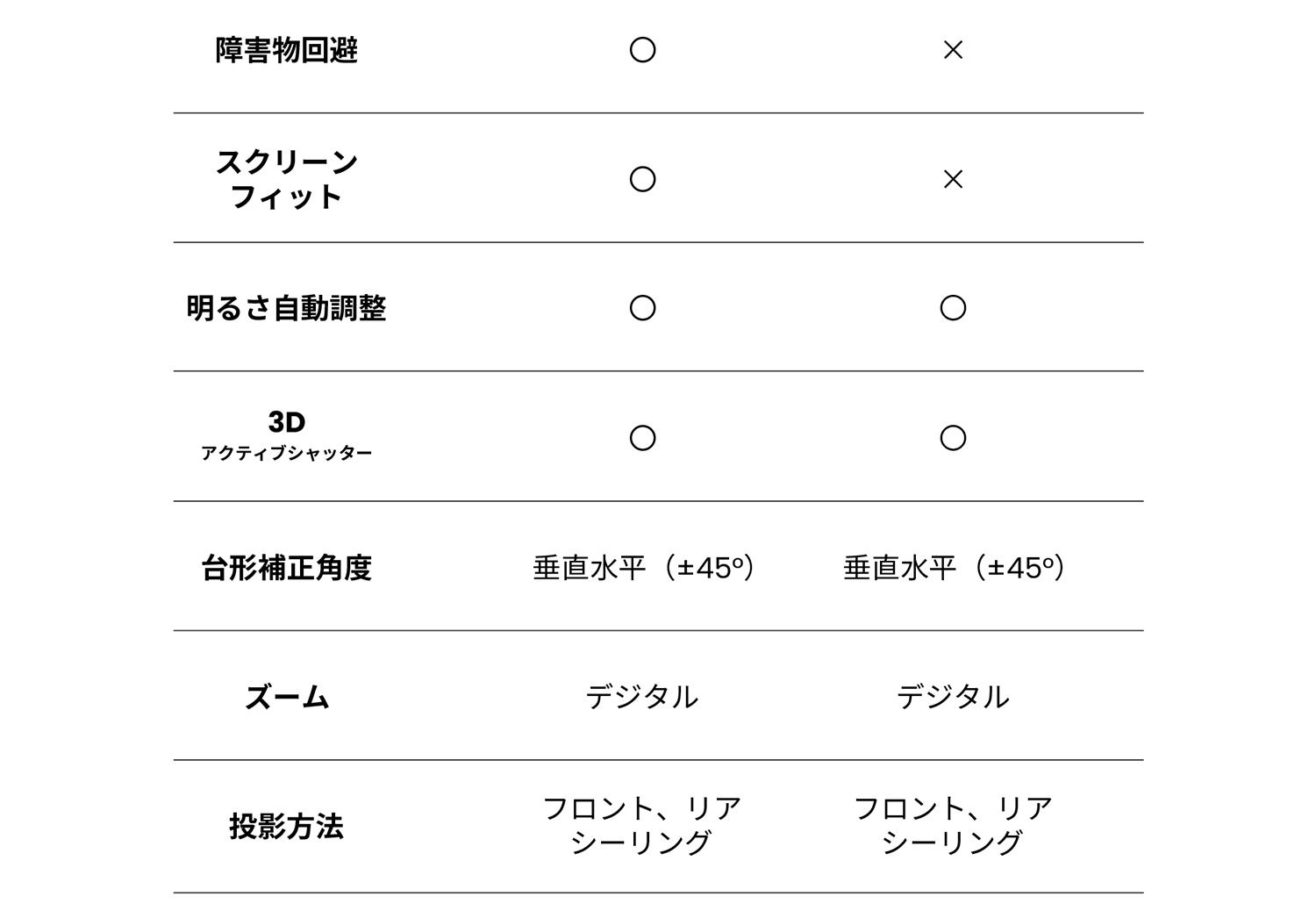The width and height of the screenshot is (1316, 911).
Task: Click the left デジタル zoom value
Action: point(641,697)
